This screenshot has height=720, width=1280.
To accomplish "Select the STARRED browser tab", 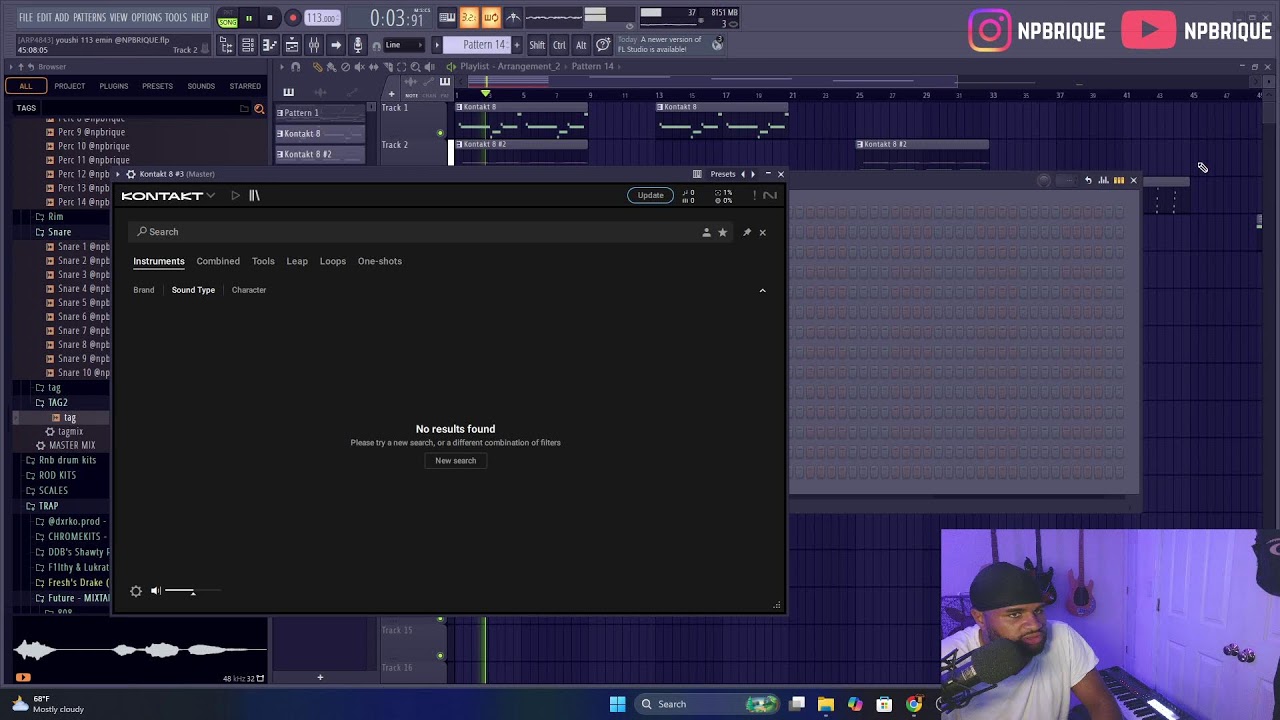I will tap(245, 86).
